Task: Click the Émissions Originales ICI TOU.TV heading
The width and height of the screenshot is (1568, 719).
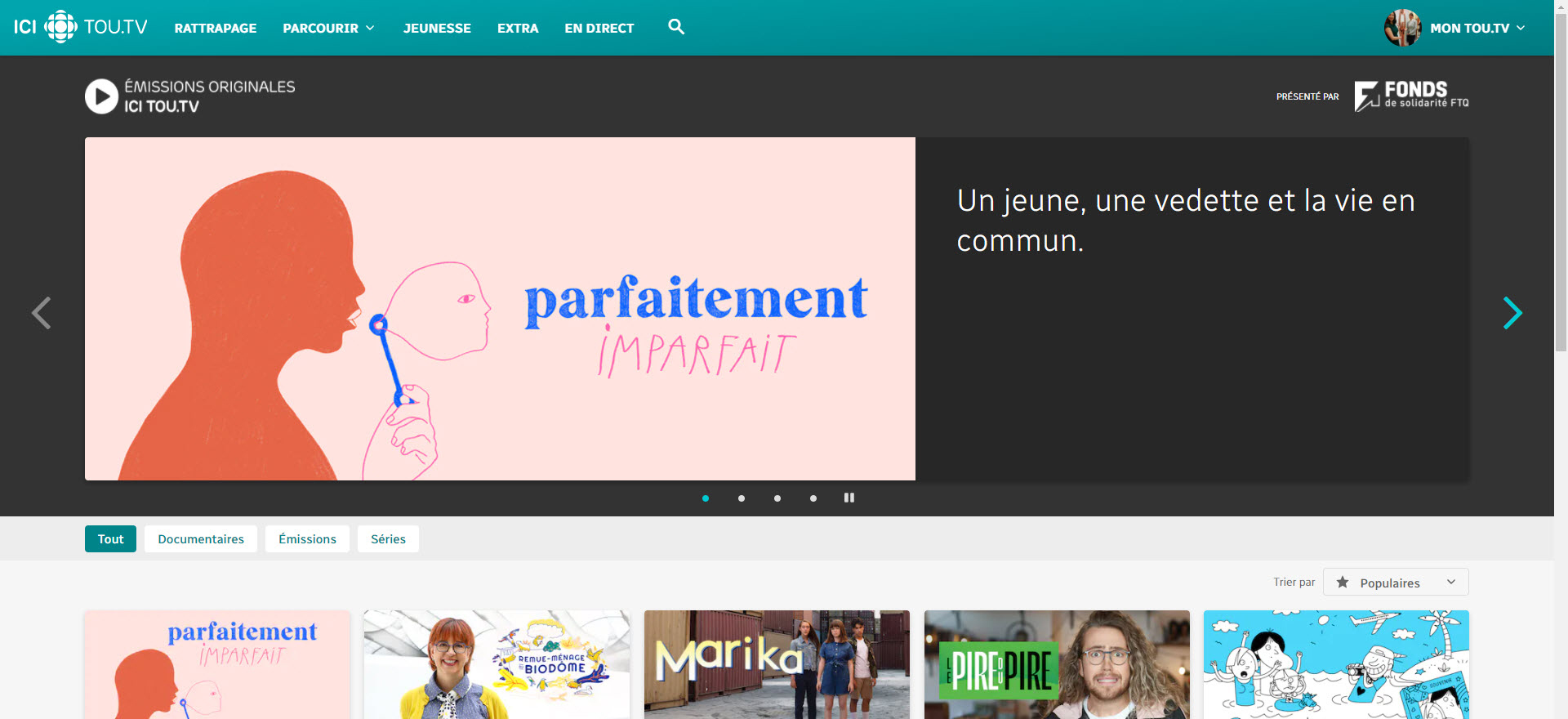Action: pos(210,96)
